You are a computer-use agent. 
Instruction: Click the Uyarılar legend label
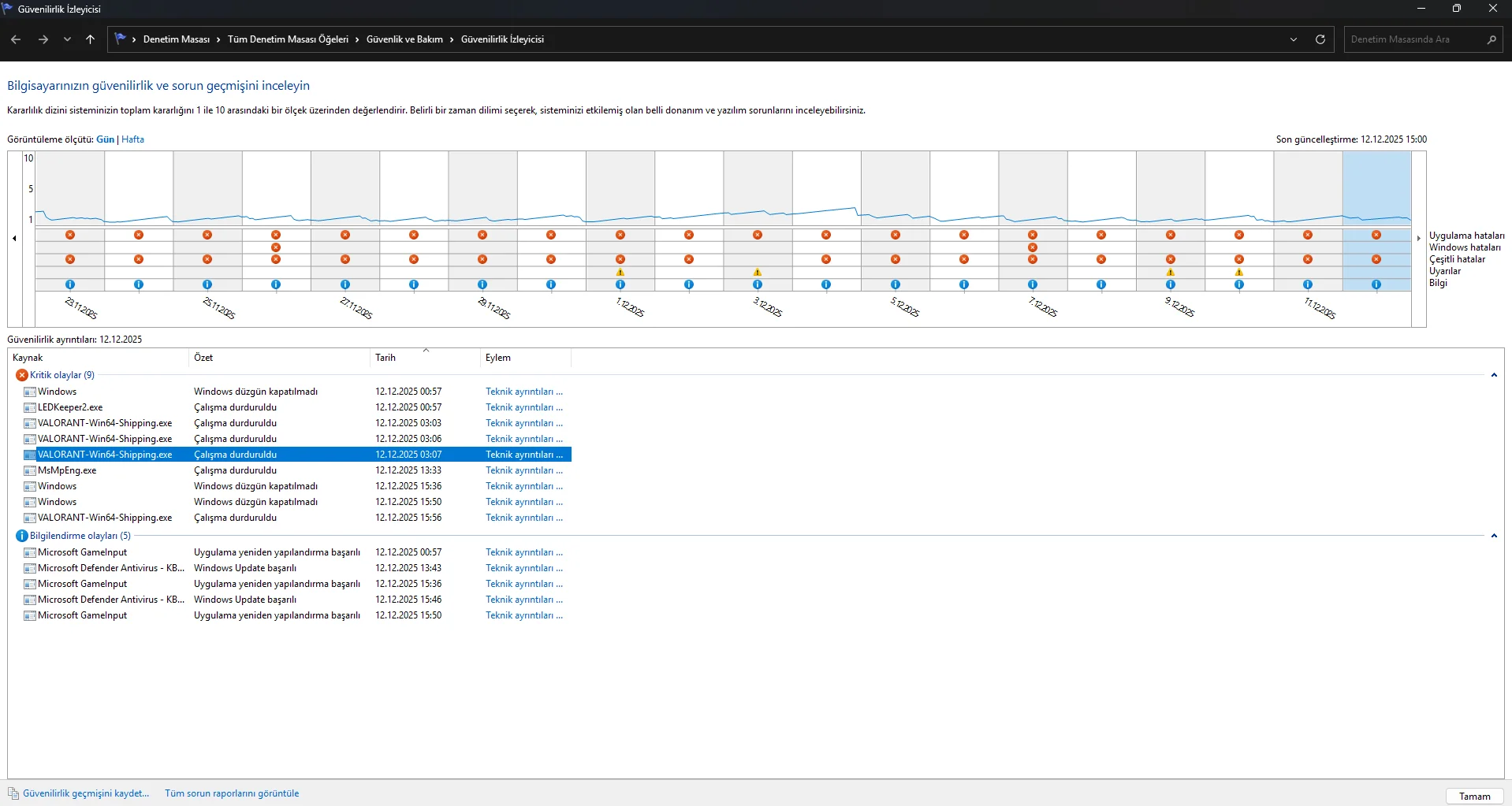1445,271
